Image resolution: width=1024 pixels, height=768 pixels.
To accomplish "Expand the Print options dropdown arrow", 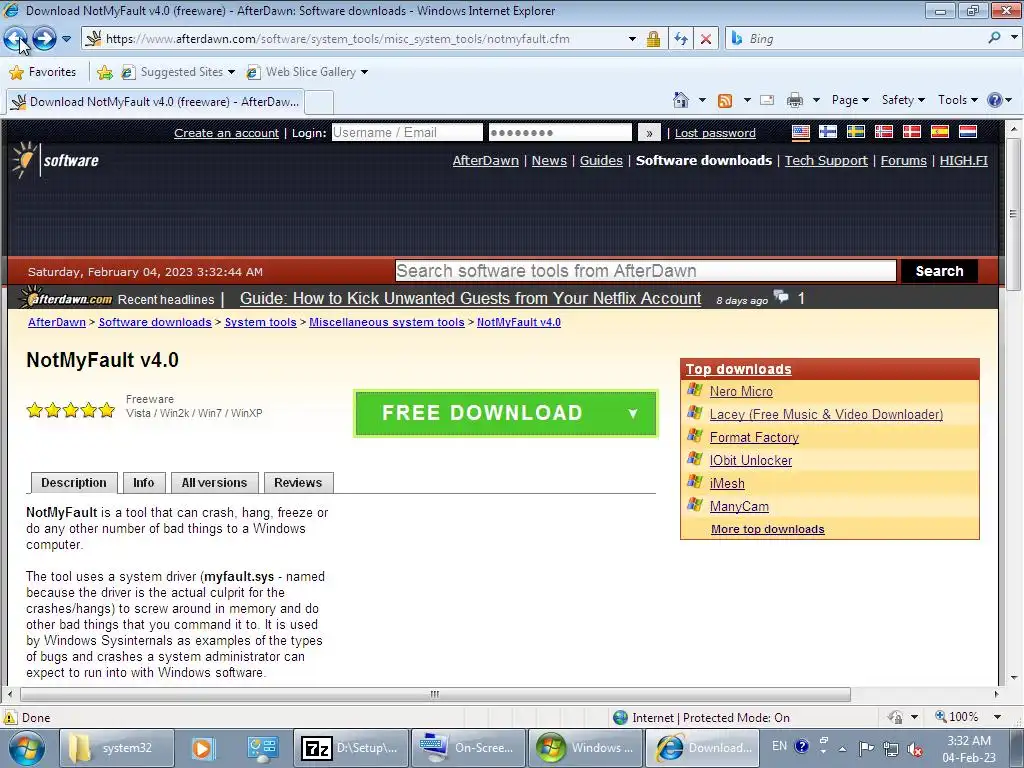I will point(816,100).
